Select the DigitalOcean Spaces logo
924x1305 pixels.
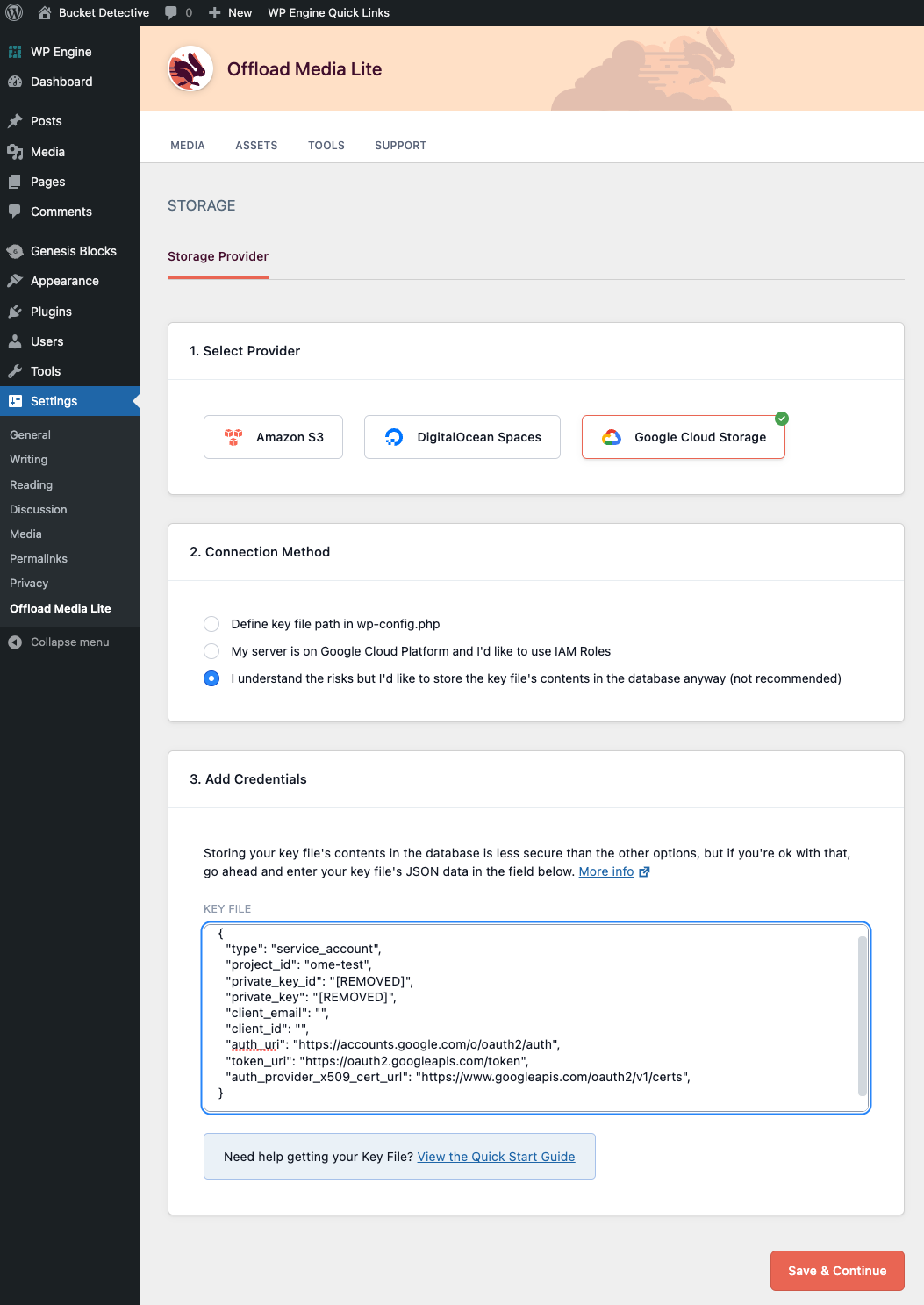point(394,437)
